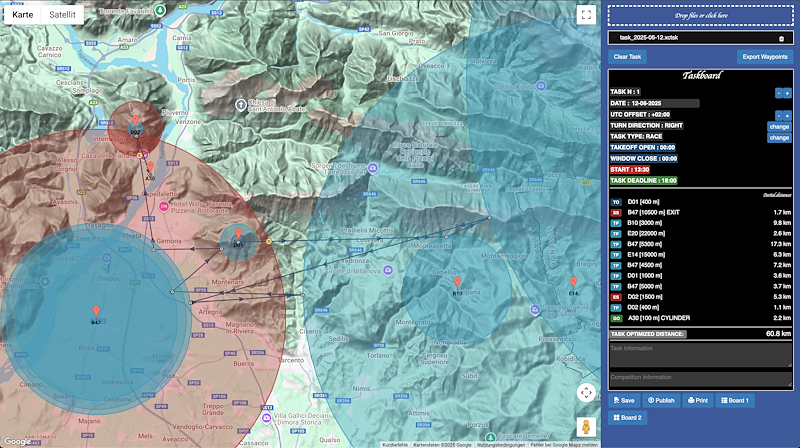Click WINDOW CLOSE time label
This screenshot has width=800, height=448.
tap(644, 159)
